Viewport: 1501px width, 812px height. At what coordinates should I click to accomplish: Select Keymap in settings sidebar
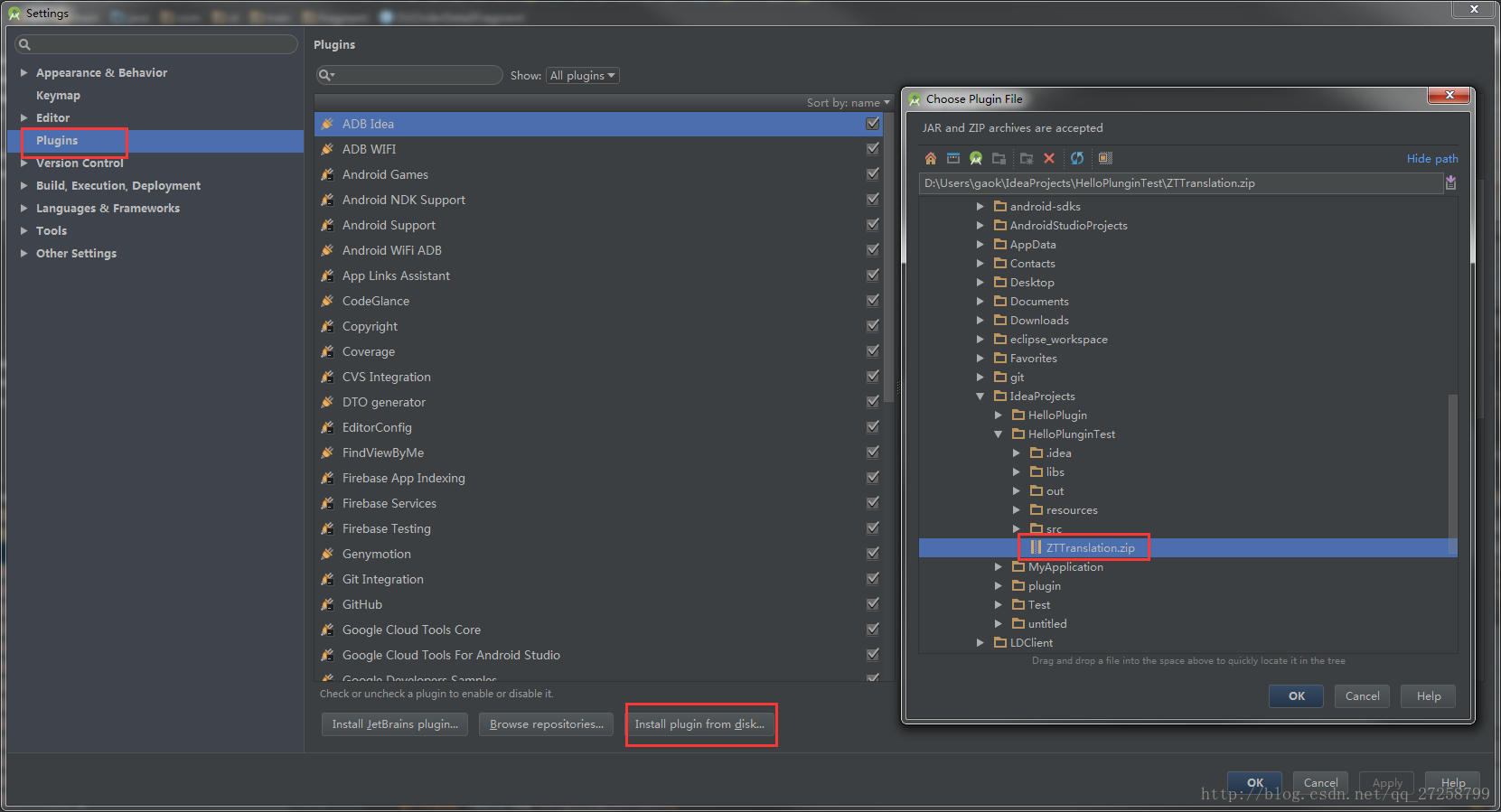[58, 95]
